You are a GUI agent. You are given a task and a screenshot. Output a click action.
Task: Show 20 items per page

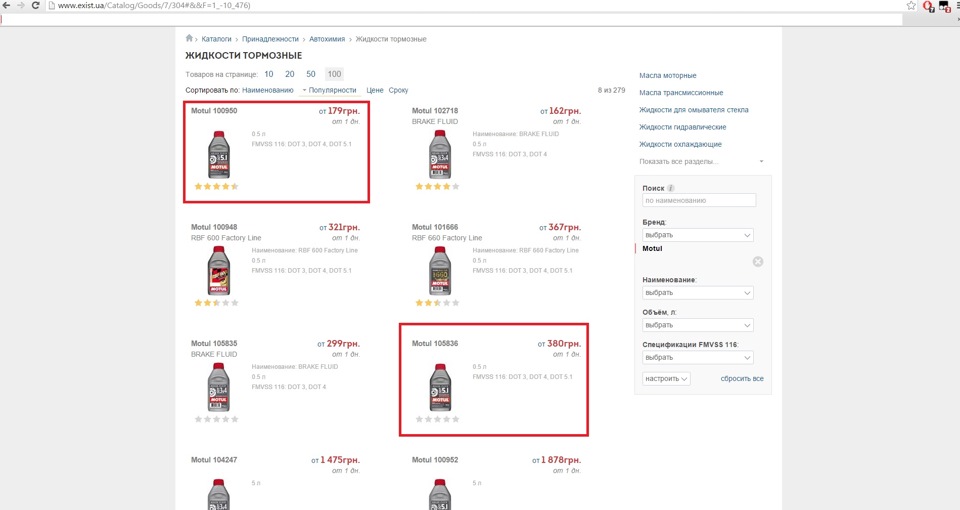pyautogui.click(x=290, y=74)
